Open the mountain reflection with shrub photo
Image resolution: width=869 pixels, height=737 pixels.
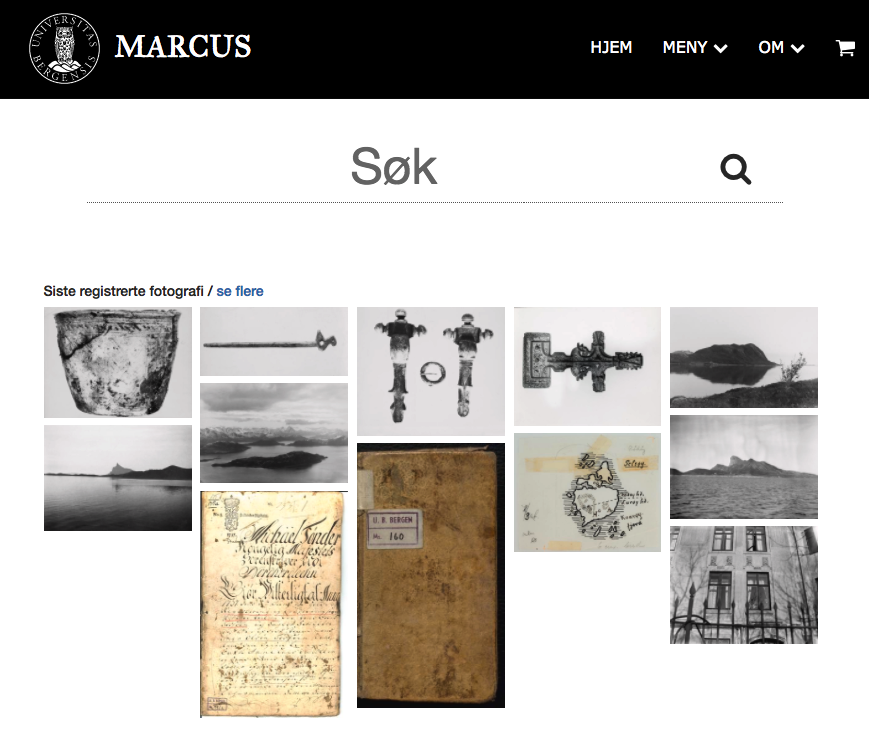(744, 357)
